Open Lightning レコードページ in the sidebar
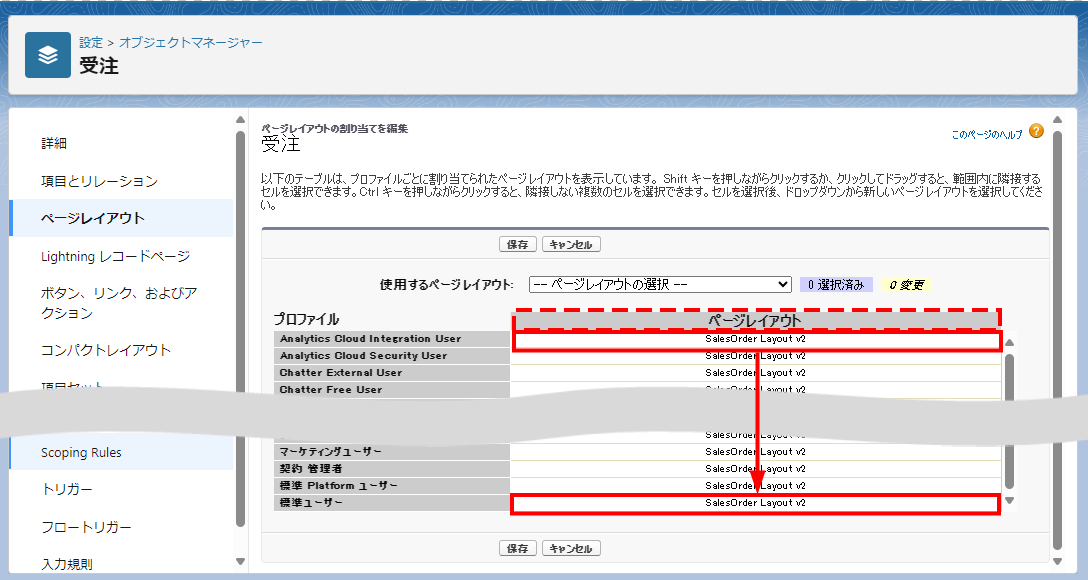Image resolution: width=1088 pixels, height=580 pixels. (115, 256)
